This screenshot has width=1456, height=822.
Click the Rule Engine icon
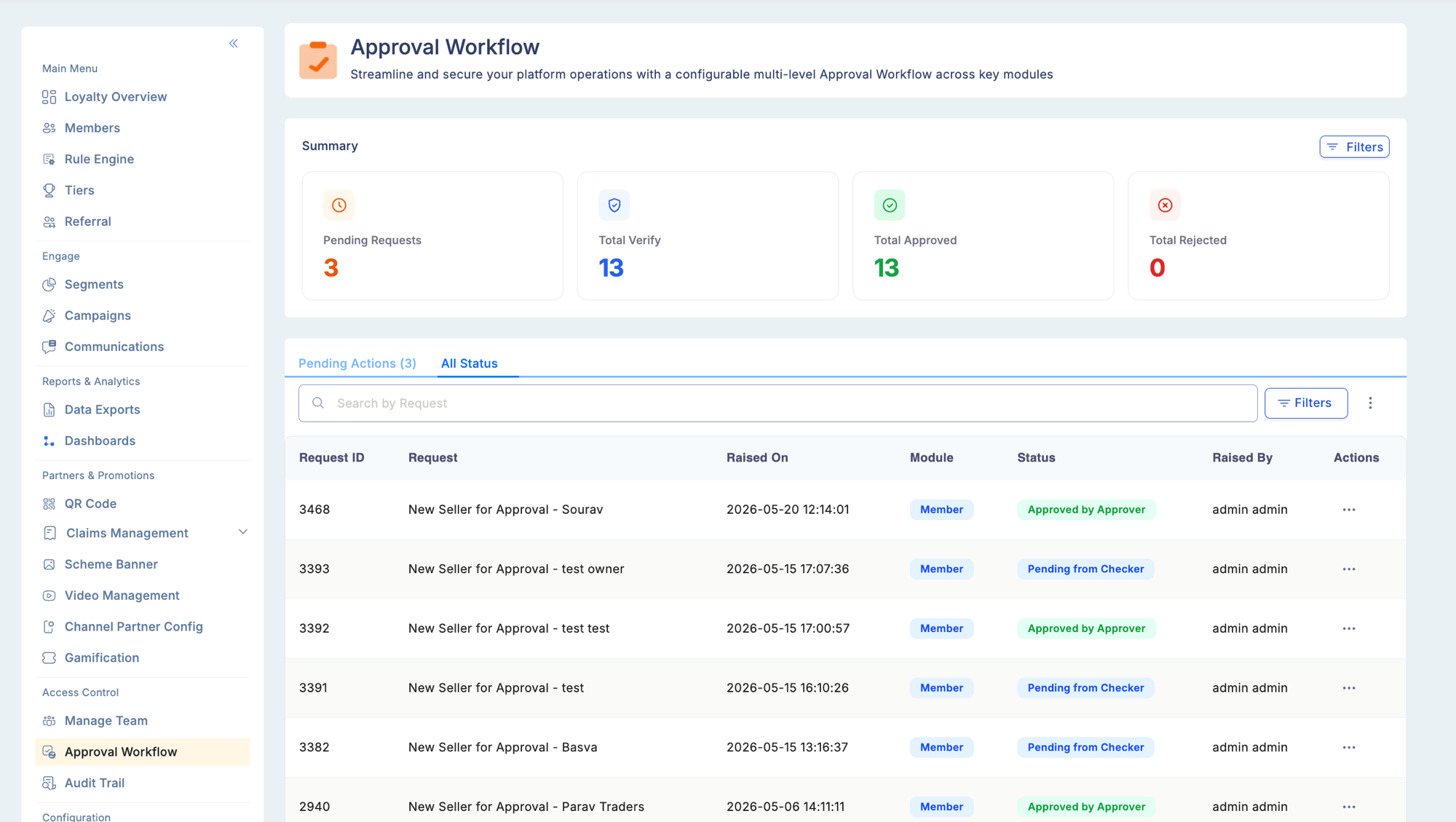(x=49, y=159)
